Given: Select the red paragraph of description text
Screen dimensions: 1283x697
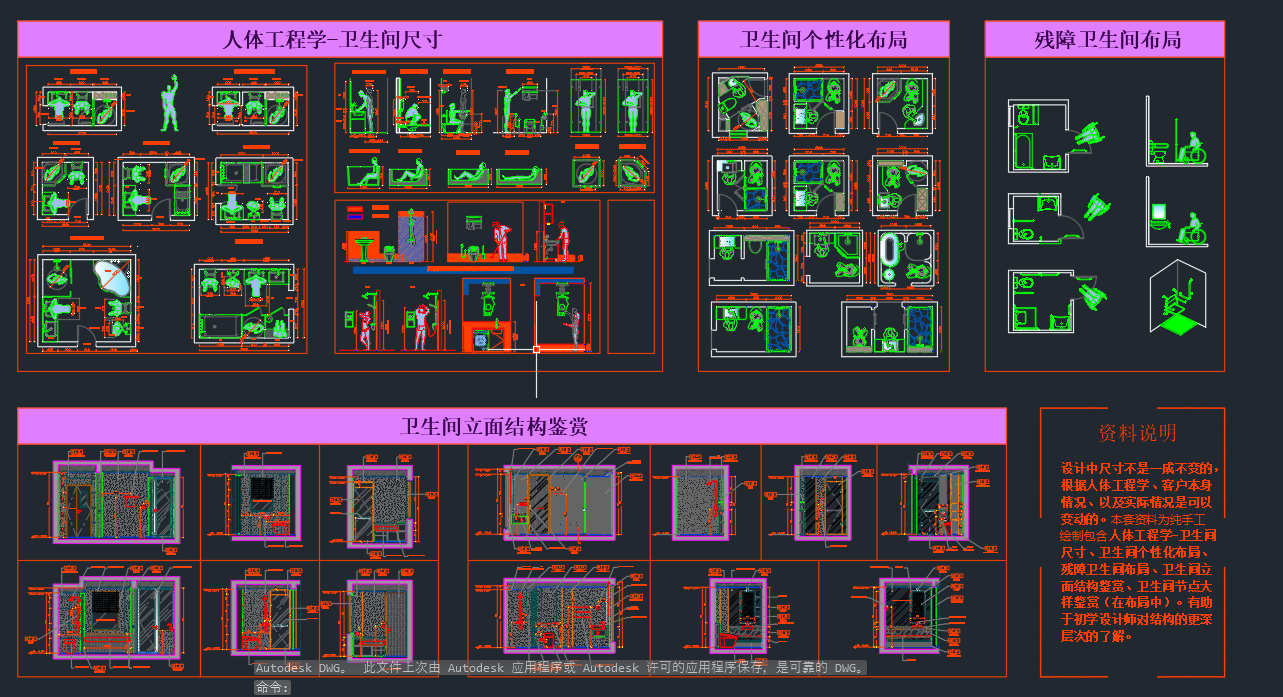Looking at the screenshot, I should [x=1137, y=551].
